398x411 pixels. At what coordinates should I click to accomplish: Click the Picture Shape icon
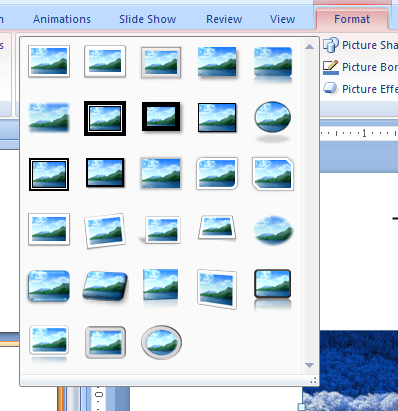click(331, 45)
